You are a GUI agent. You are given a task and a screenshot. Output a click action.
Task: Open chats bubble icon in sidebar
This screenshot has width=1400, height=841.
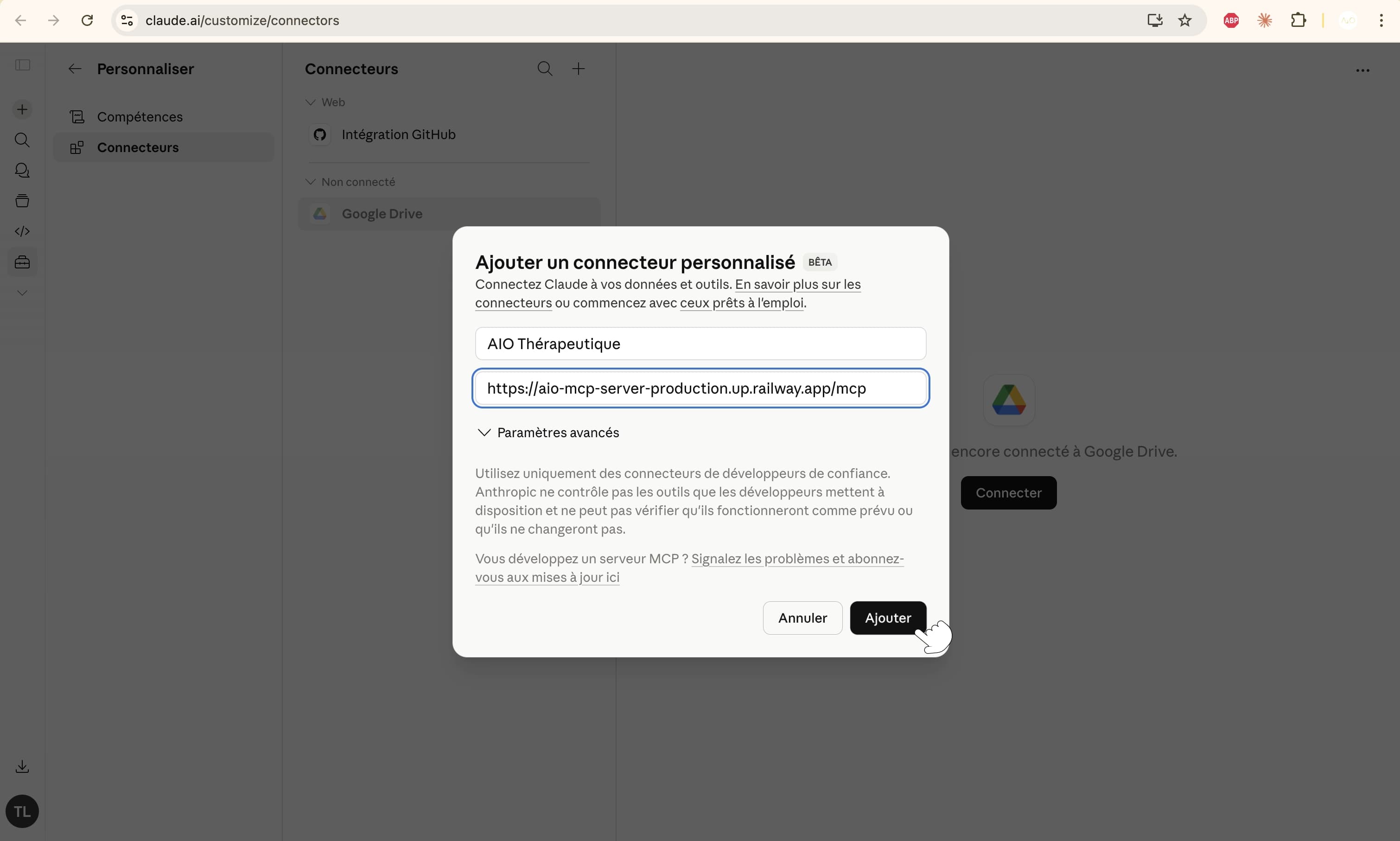[x=22, y=170]
